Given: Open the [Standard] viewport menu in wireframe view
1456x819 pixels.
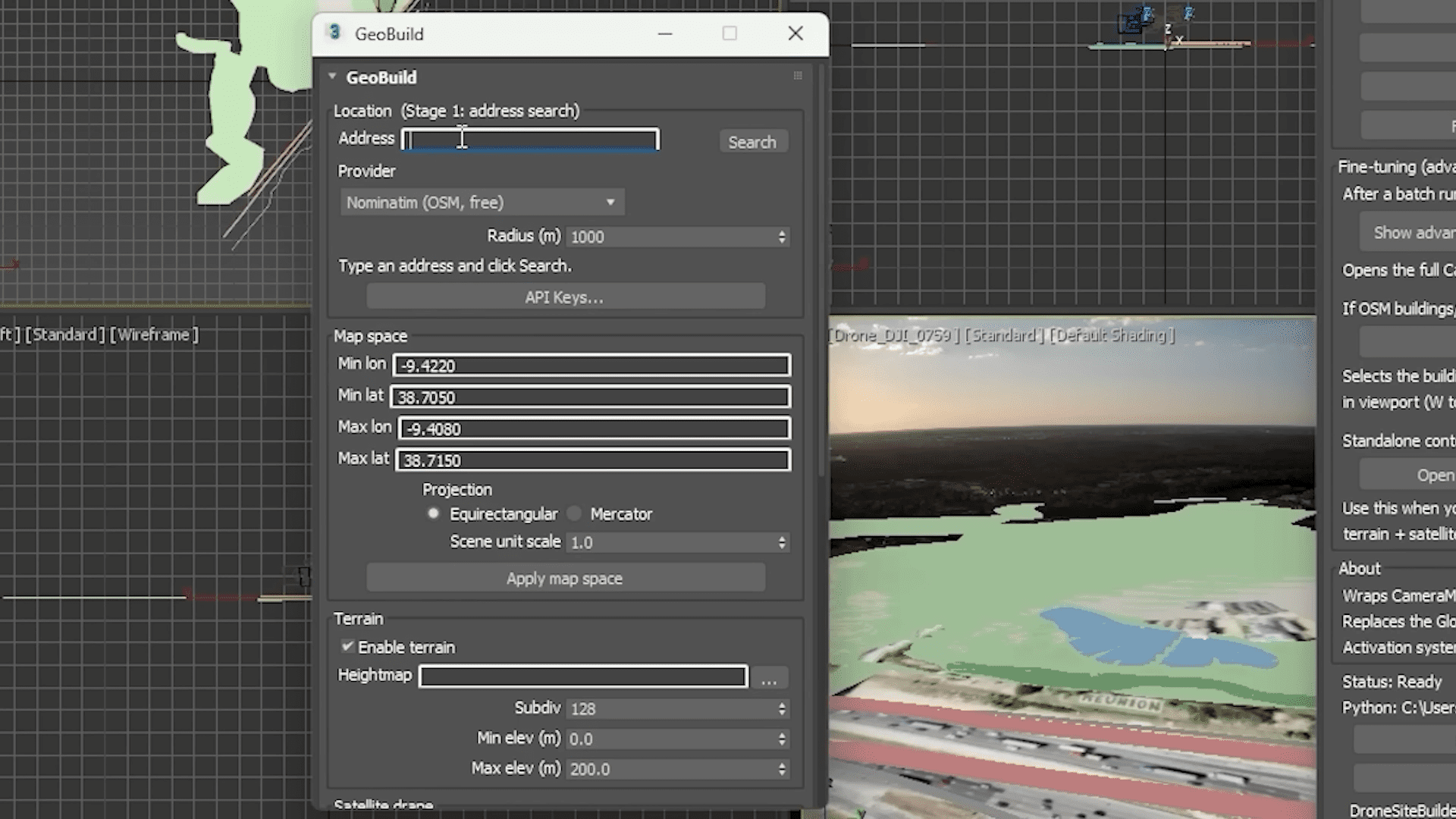Looking at the screenshot, I should (64, 334).
